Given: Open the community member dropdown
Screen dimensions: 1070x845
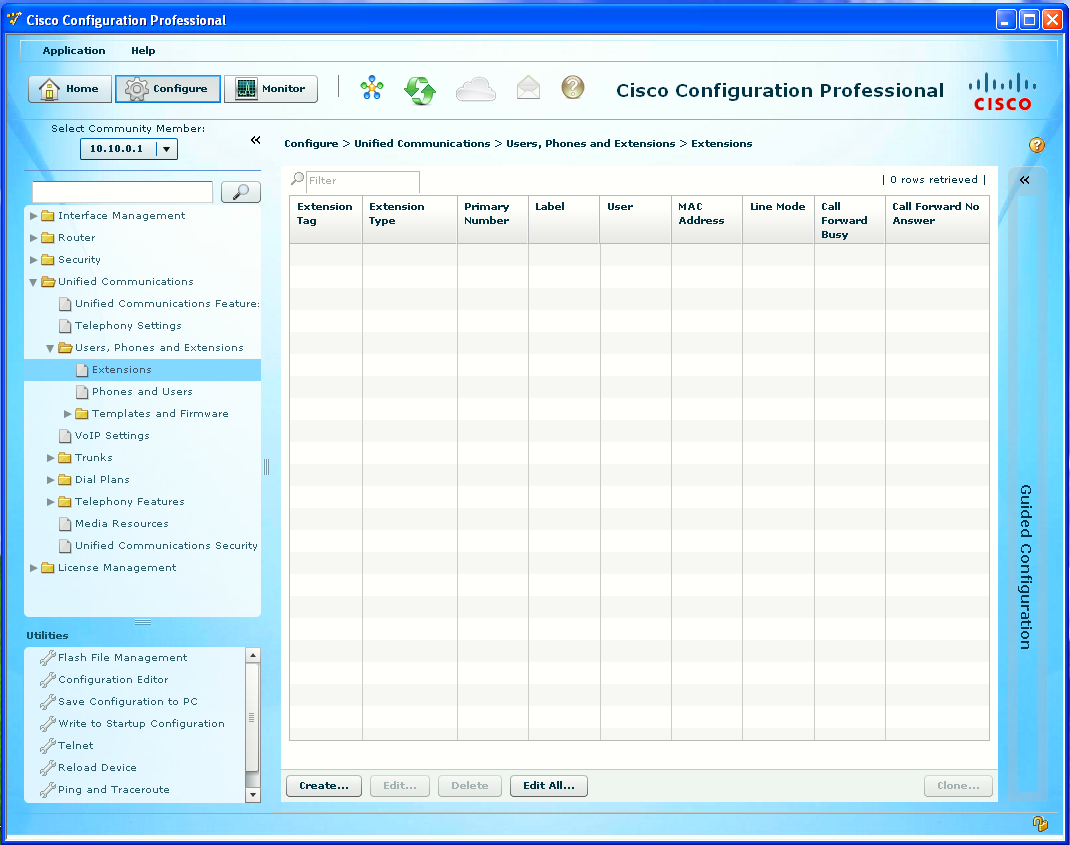Looking at the screenshot, I should (x=166, y=149).
